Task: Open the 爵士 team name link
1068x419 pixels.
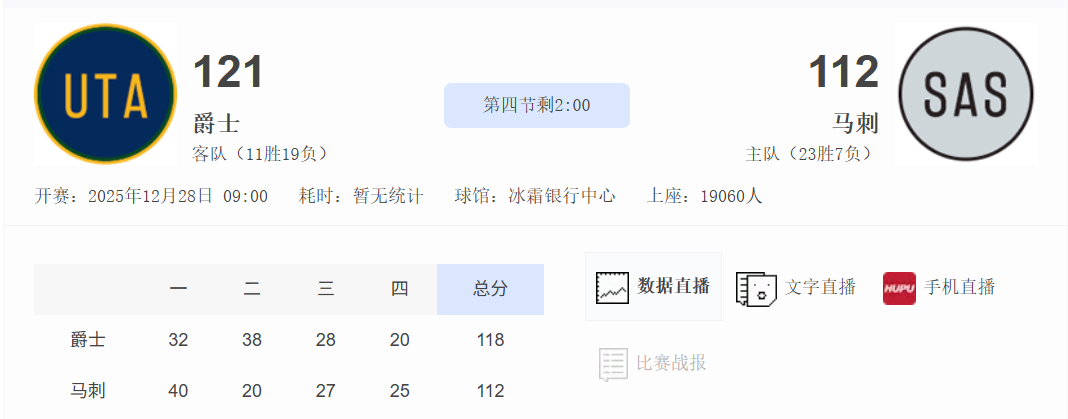Action: [216, 124]
